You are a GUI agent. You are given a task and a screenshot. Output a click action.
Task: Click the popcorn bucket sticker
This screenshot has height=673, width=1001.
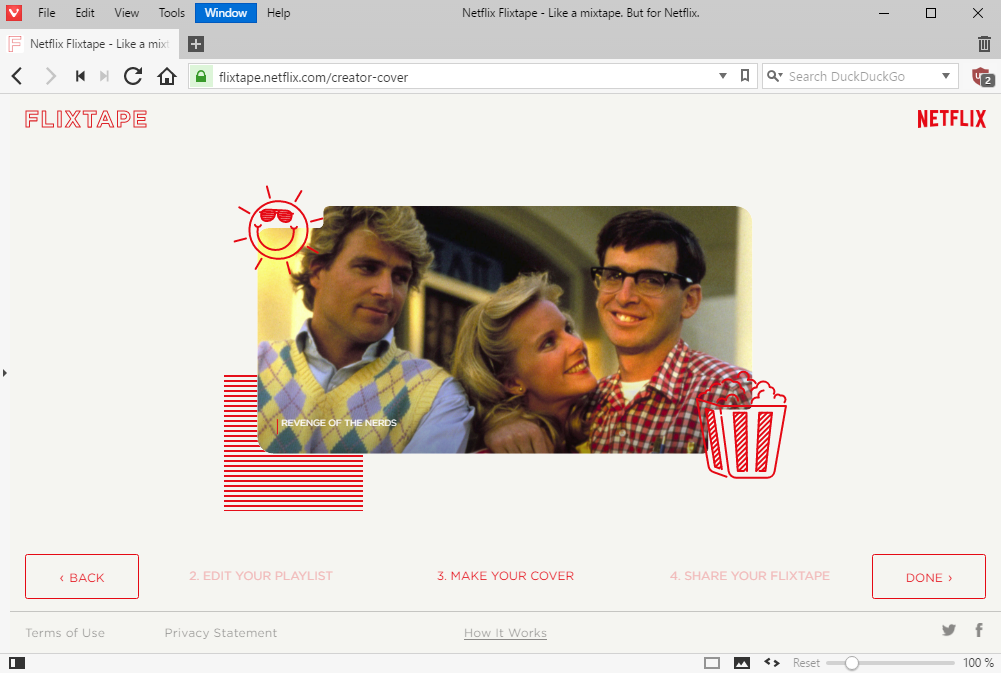742,426
